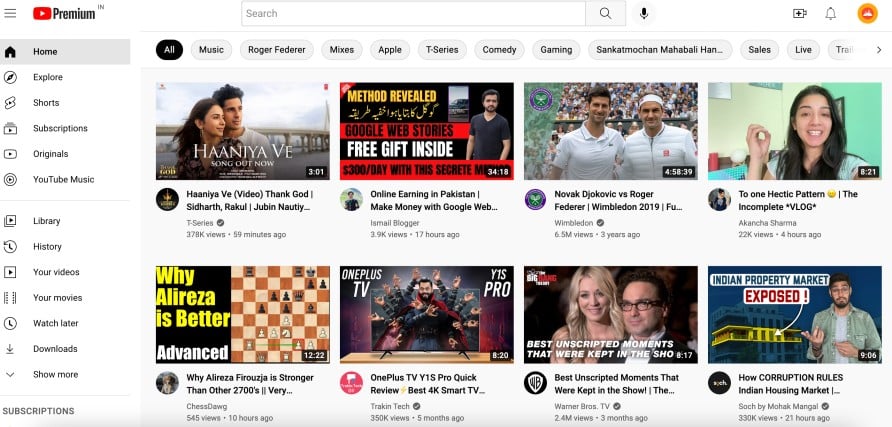Open title Haaniya Ve (Video) Thank God
Viewport: 892px width, 427px height.
(x=250, y=201)
